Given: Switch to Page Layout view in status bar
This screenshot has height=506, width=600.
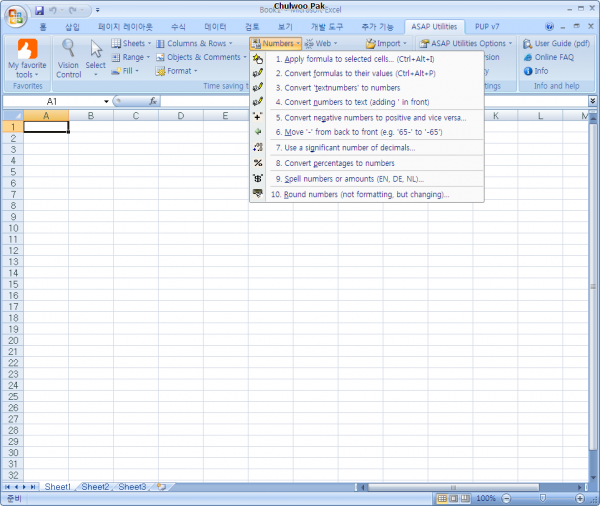Looking at the screenshot, I should (453, 498).
